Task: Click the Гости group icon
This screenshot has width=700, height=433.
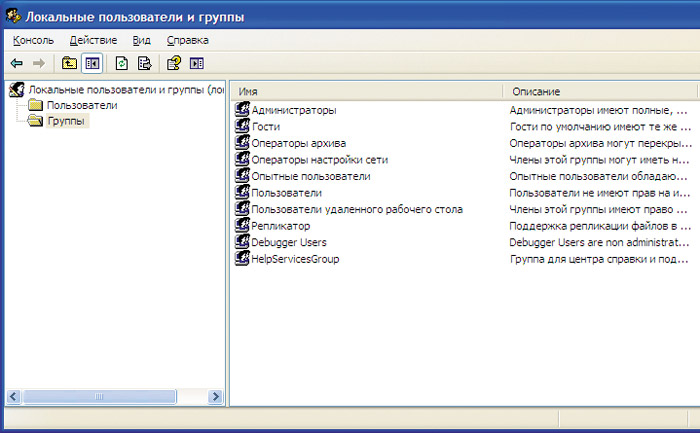Action: 242,126
